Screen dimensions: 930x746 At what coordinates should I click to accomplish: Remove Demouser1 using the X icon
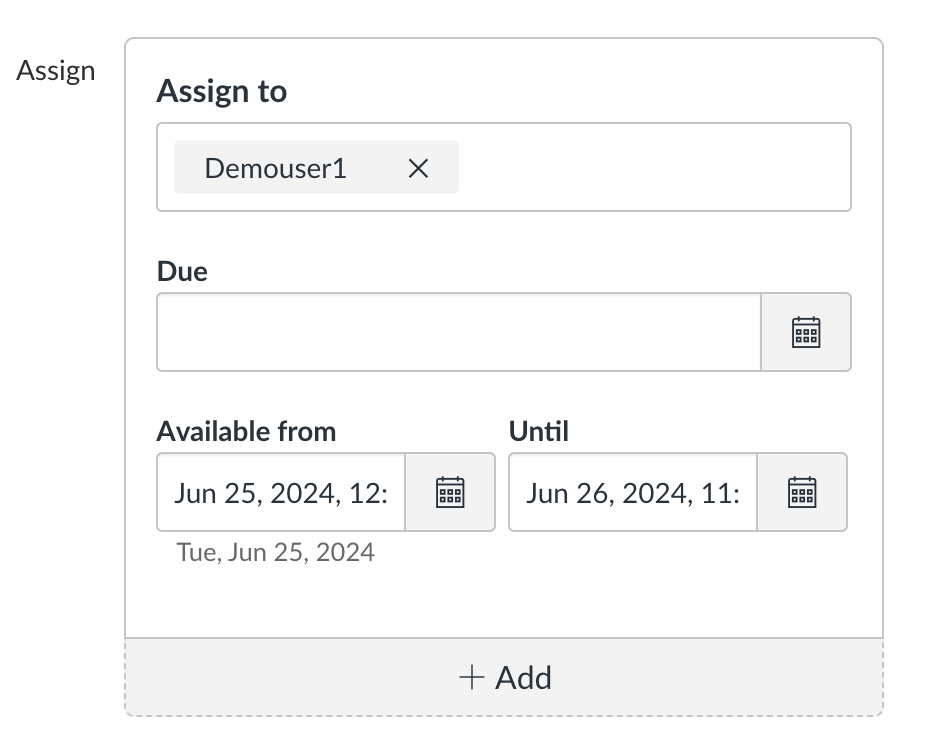pos(418,168)
